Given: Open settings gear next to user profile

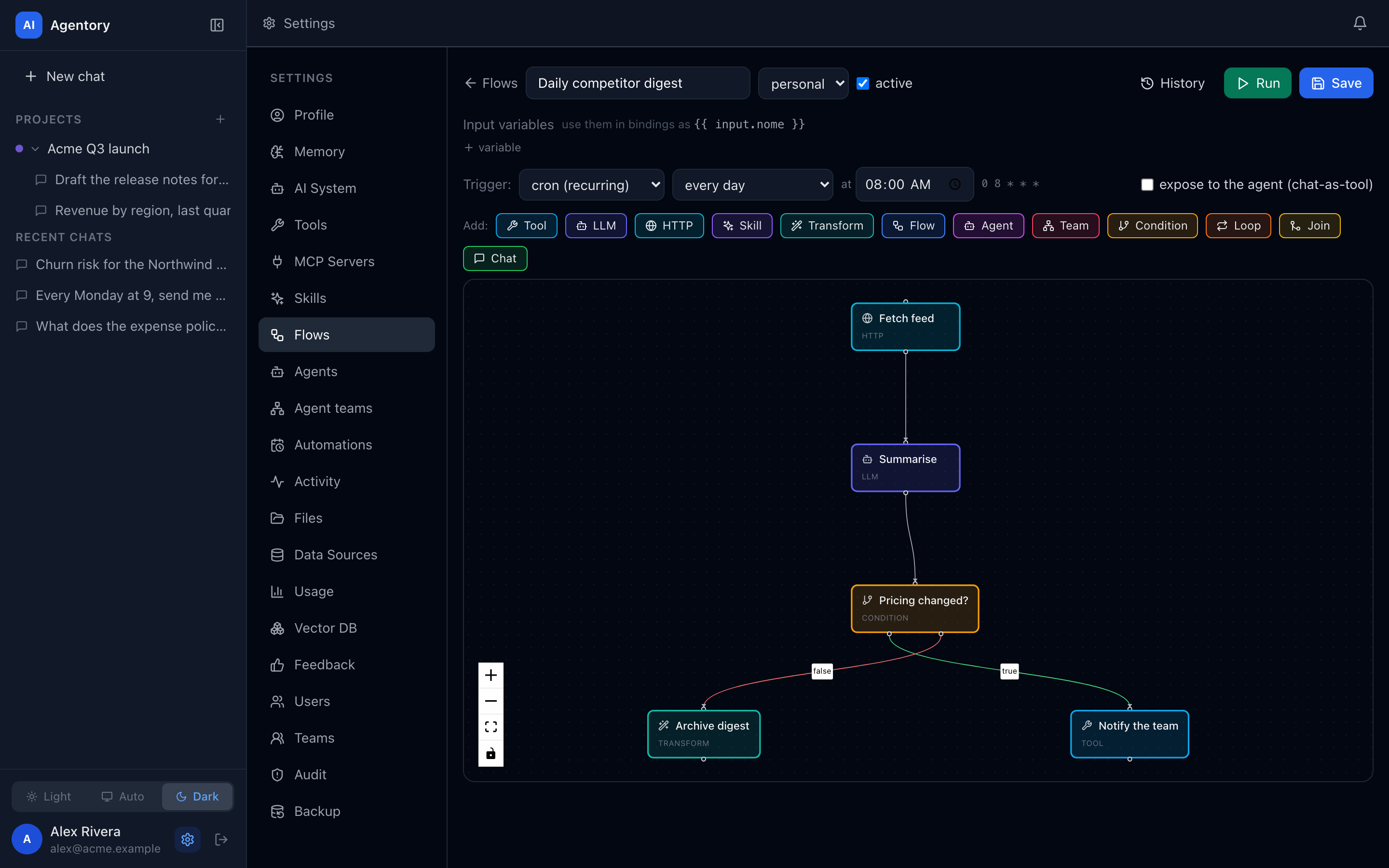Looking at the screenshot, I should (188, 839).
